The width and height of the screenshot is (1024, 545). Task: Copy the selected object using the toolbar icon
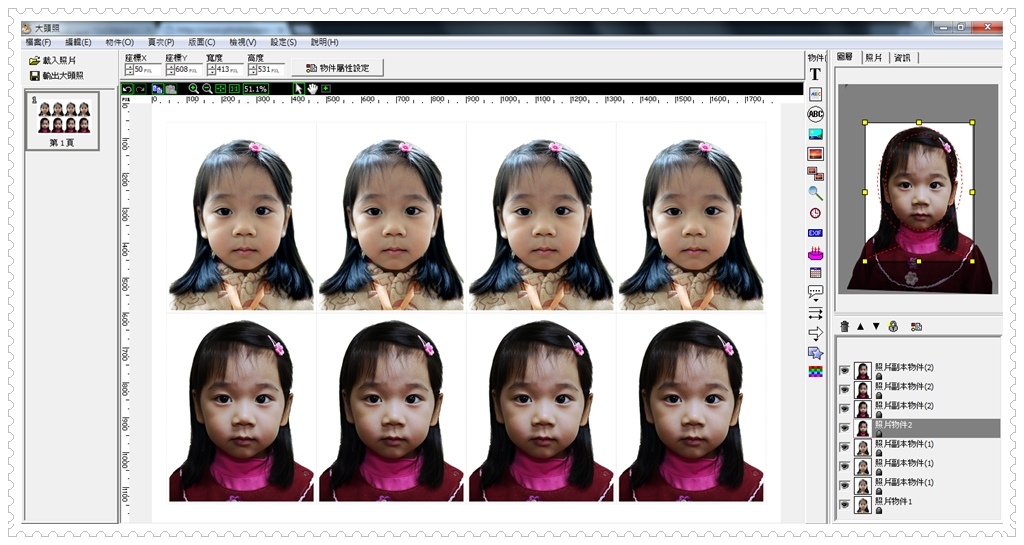pyautogui.click(x=157, y=89)
